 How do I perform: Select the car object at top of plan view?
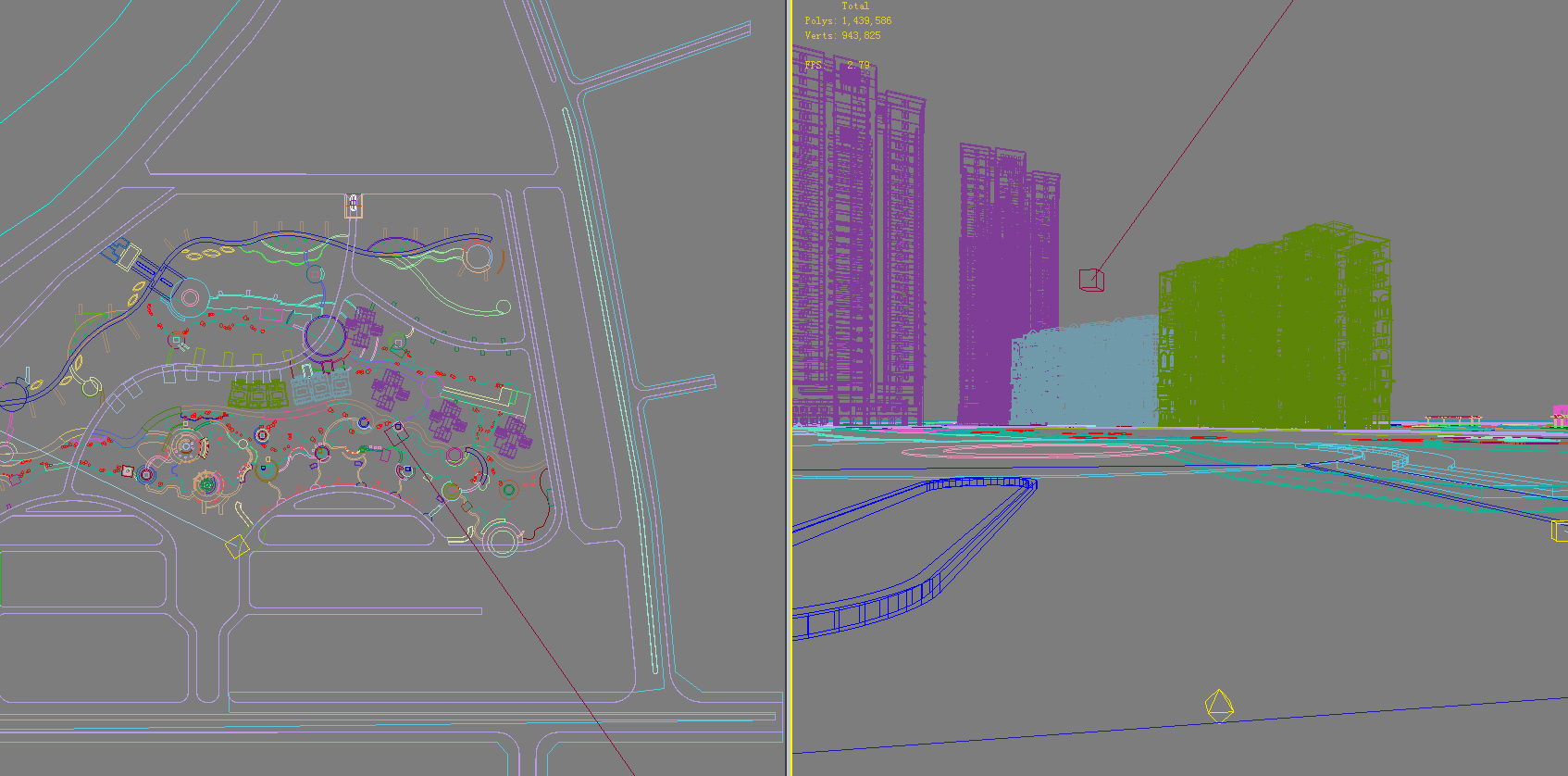click(x=353, y=205)
